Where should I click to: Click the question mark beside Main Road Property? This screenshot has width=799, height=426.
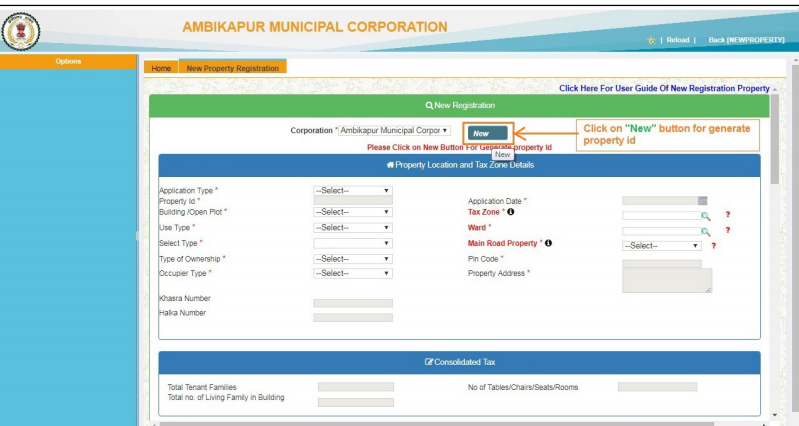coord(713,246)
